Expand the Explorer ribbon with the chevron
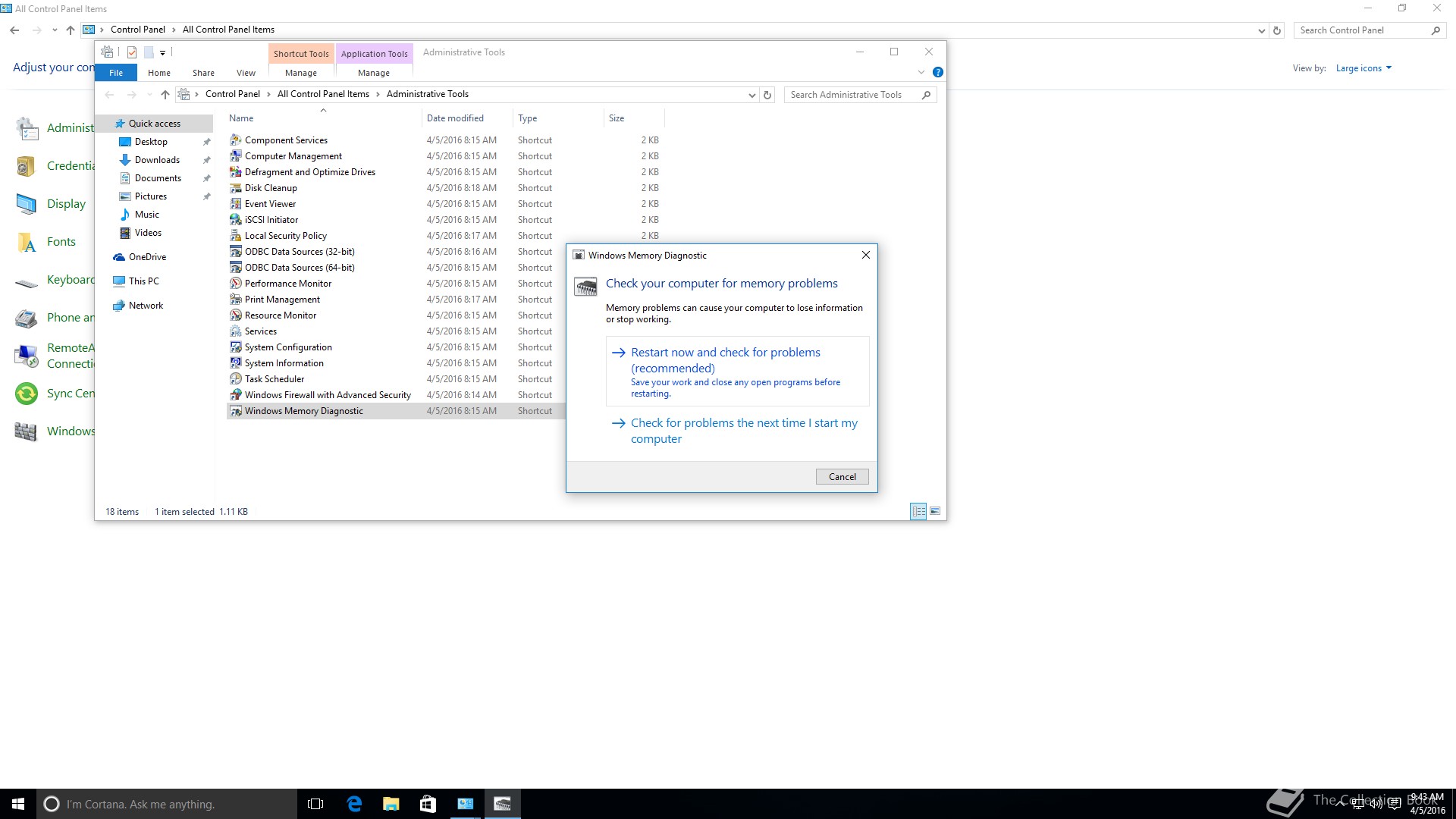This screenshot has width=1456, height=819. point(921,72)
